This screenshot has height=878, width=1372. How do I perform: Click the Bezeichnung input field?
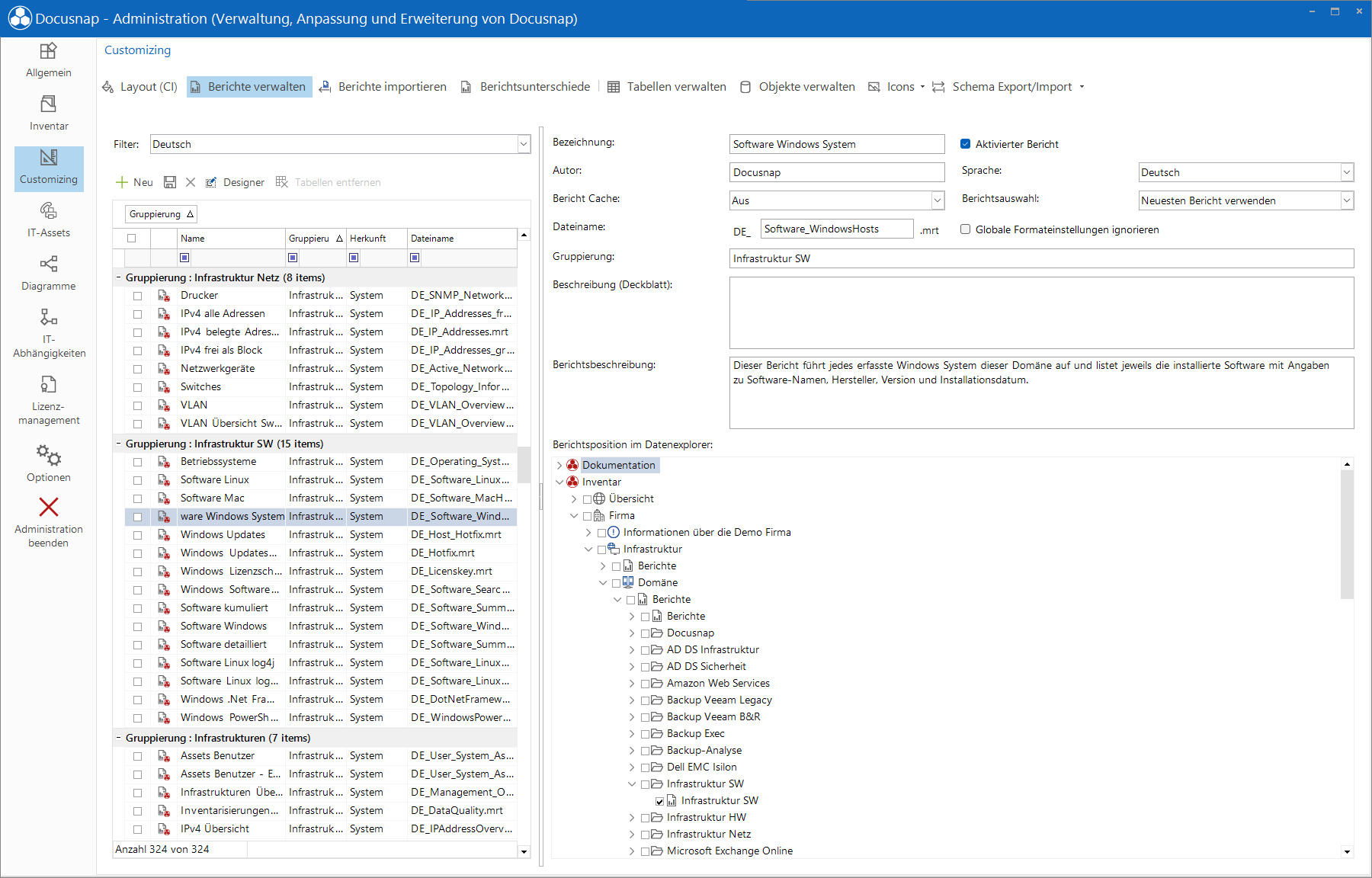(837, 144)
